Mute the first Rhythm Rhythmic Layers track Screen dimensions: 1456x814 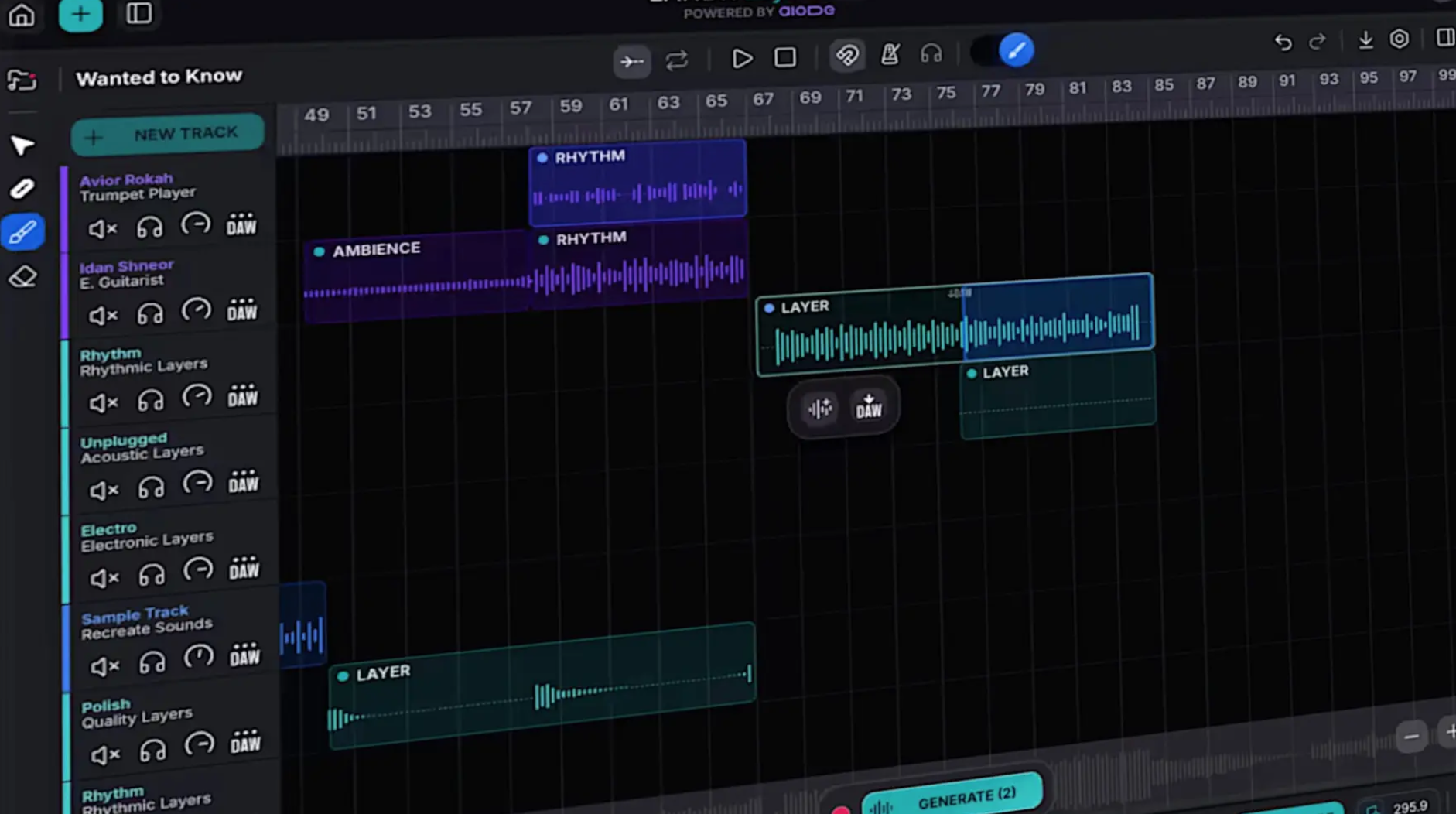tap(104, 403)
